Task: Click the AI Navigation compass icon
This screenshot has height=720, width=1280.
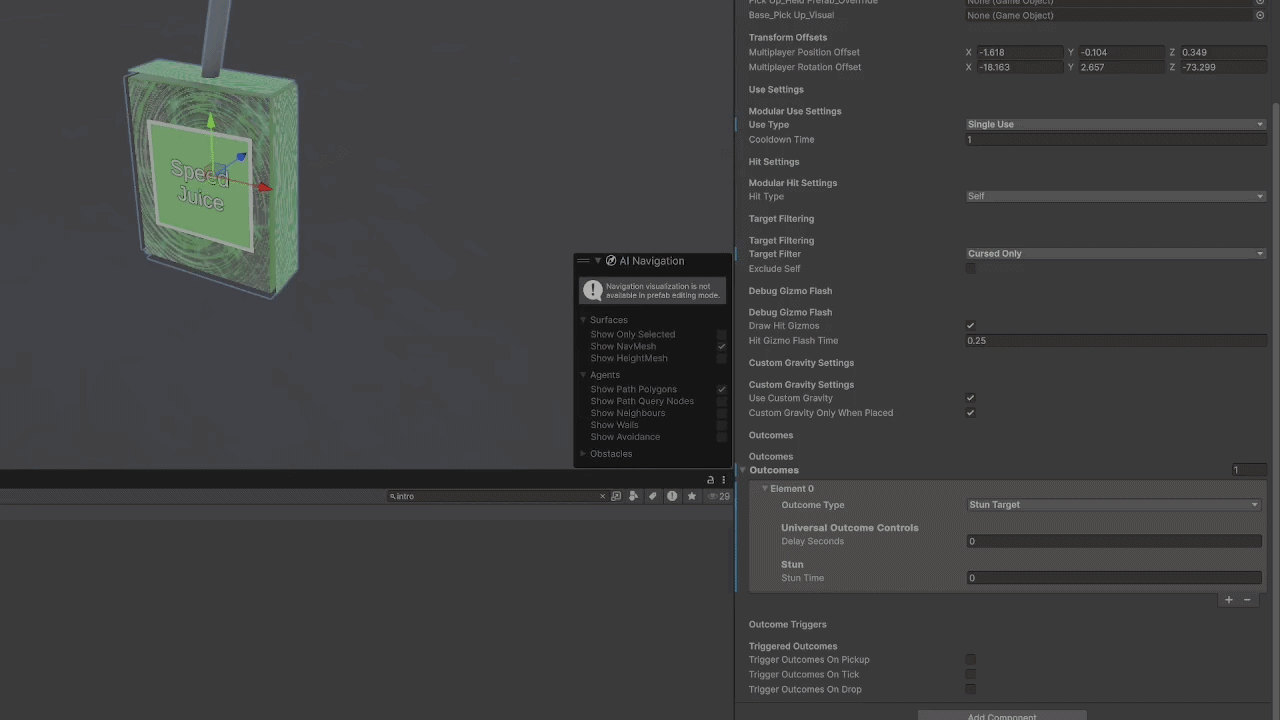Action: pos(611,261)
